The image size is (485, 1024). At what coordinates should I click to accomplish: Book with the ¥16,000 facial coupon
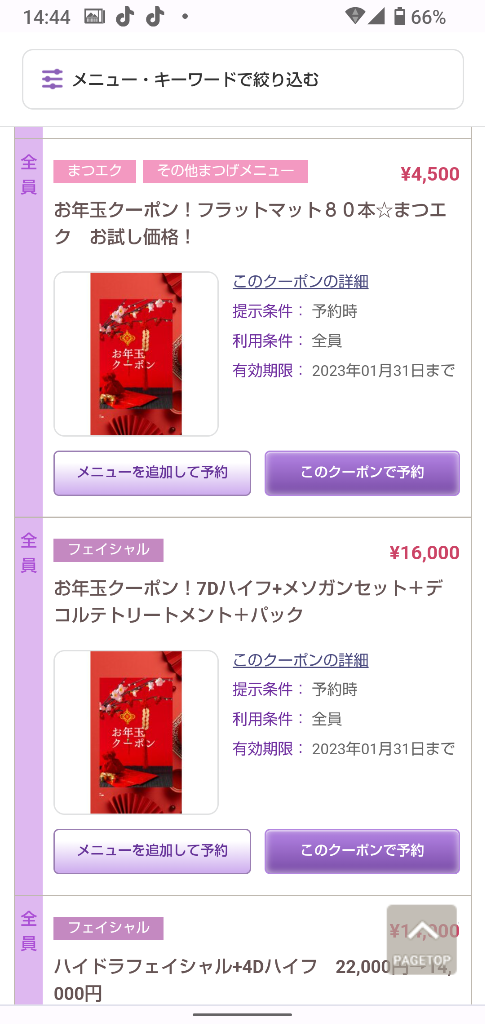click(362, 851)
